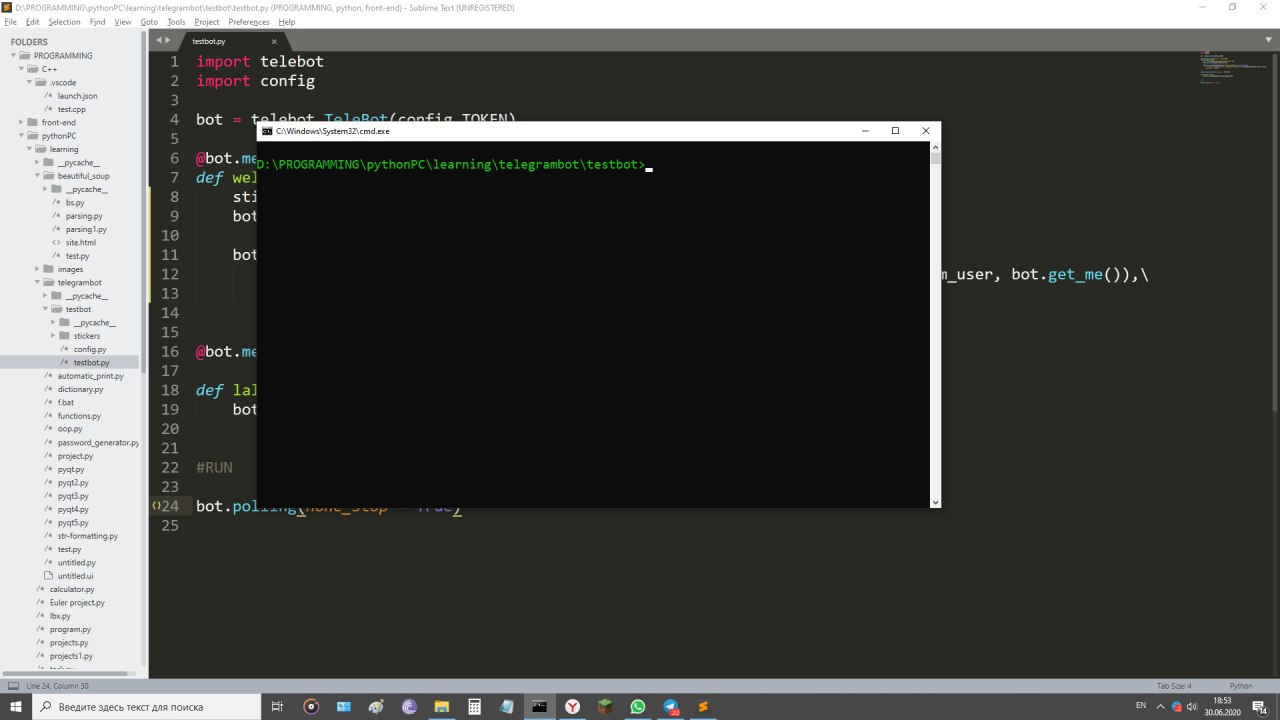Open Euler project.py in the sidebar

(x=77, y=603)
